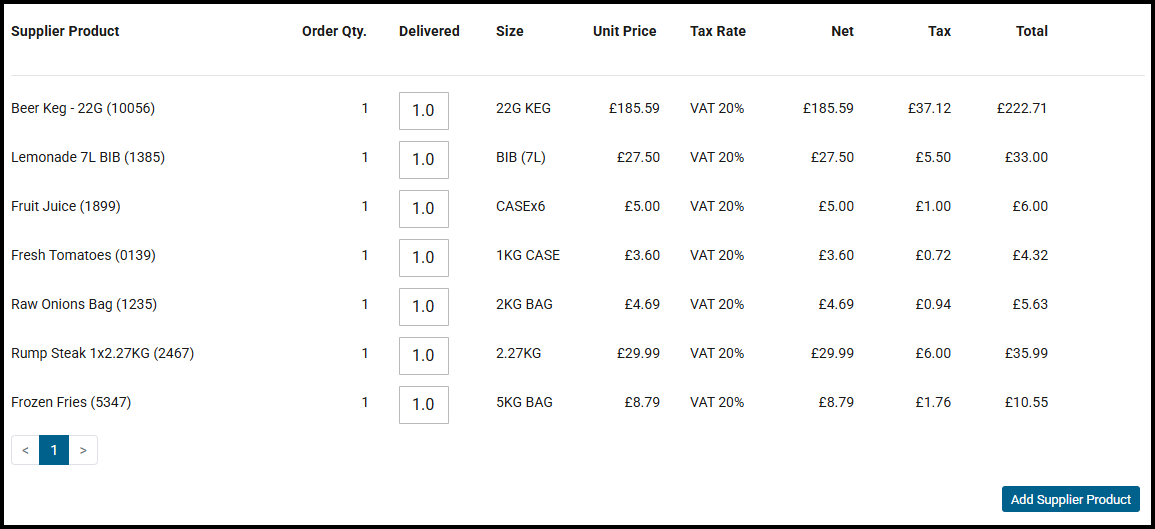The height and width of the screenshot is (529, 1155).
Task: Click the Frozen Fries total £10.55
Action: coord(1026,402)
